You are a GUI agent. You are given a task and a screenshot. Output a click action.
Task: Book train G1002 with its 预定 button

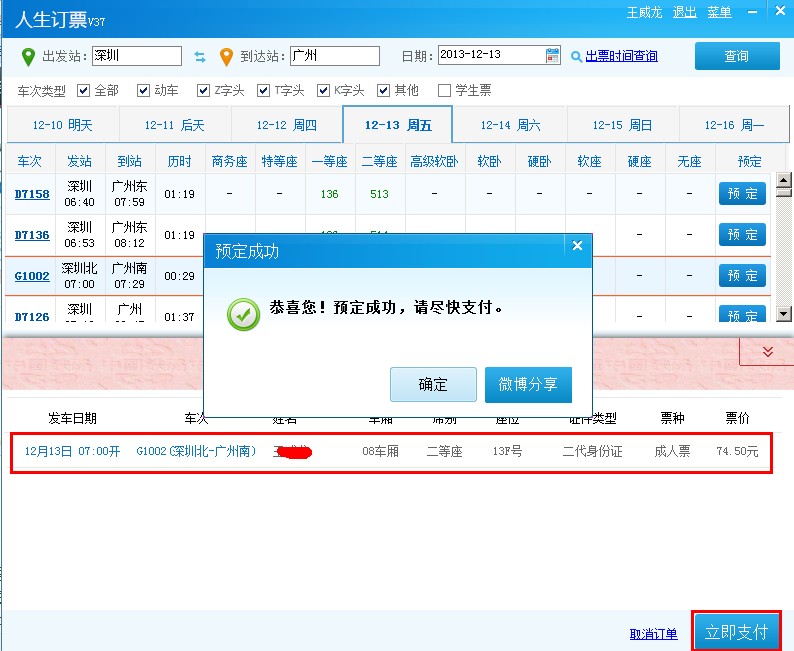pos(742,275)
